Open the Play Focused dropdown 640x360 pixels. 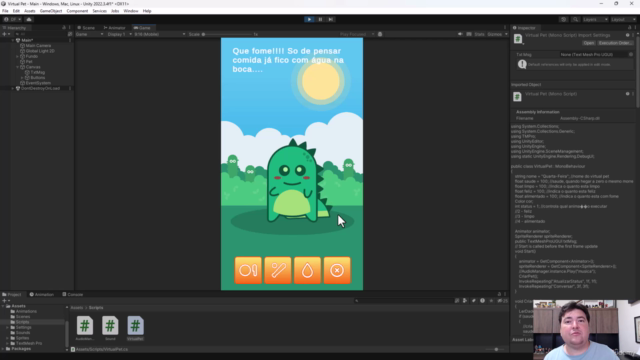tap(357, 34)
